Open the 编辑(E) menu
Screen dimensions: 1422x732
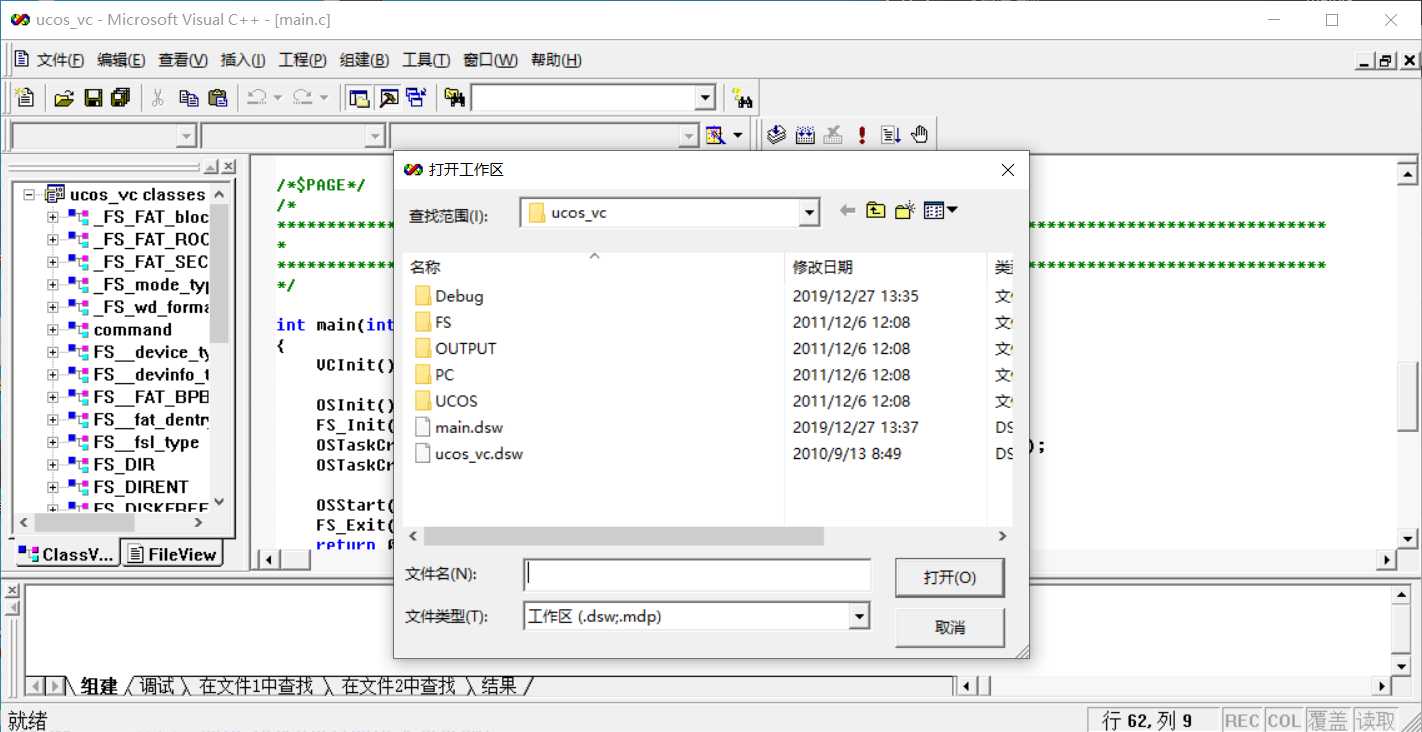tap(121, 60)
